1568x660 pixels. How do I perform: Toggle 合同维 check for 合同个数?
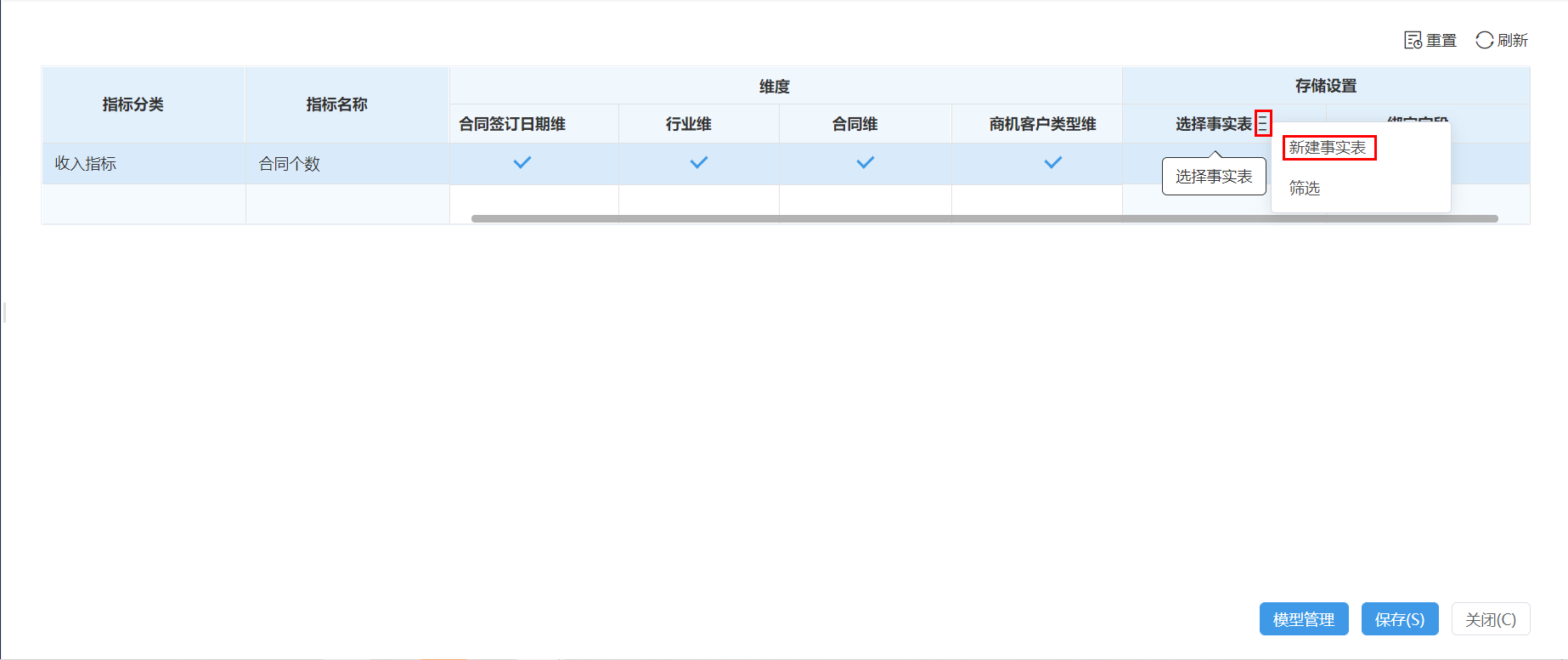(x=866, y=162)
